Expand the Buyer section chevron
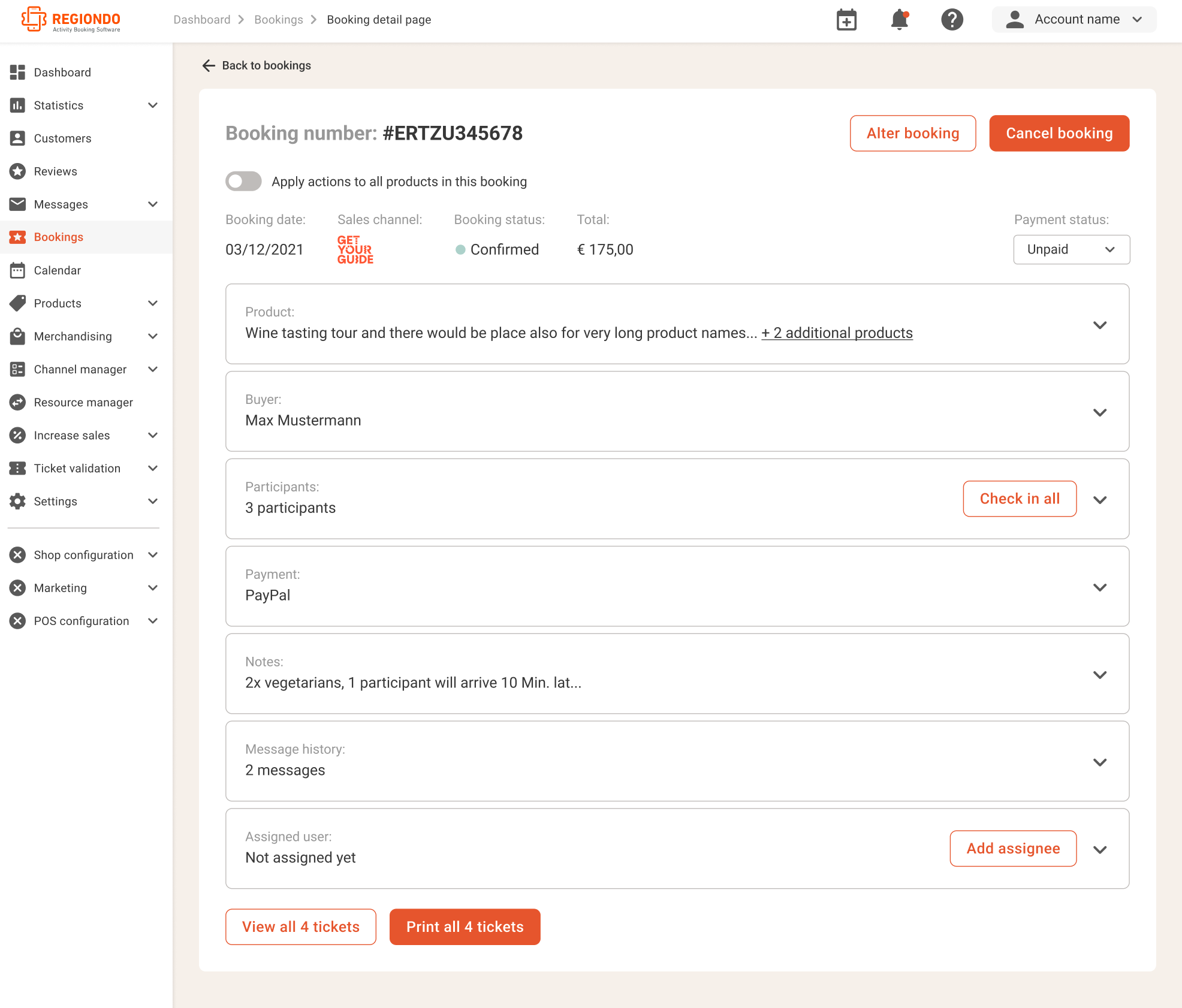This screenshot has width=1182, height=1008. tap(1099, 412)
